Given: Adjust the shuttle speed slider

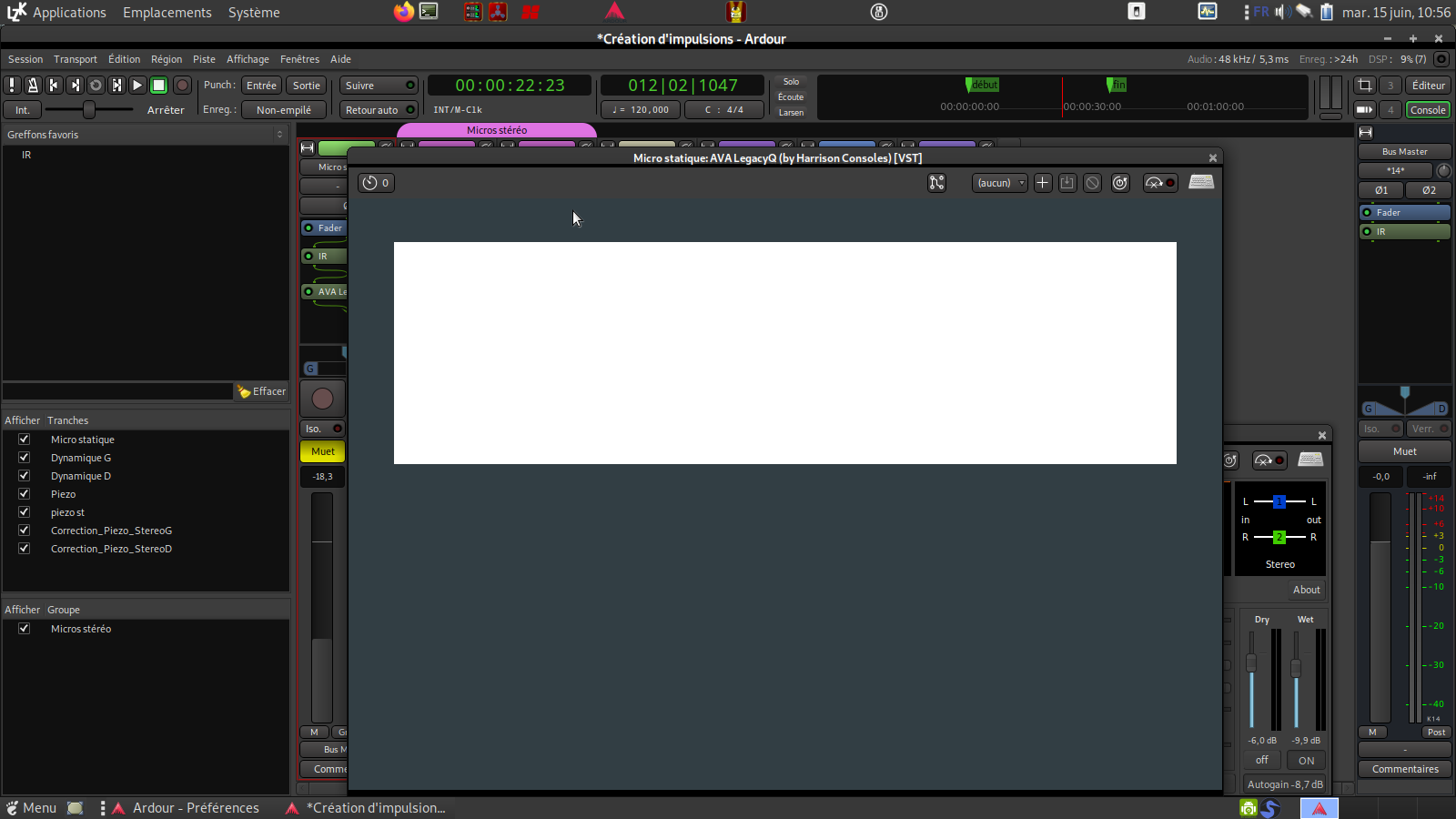Looking at the screenshot, I should tap(88, 109).
